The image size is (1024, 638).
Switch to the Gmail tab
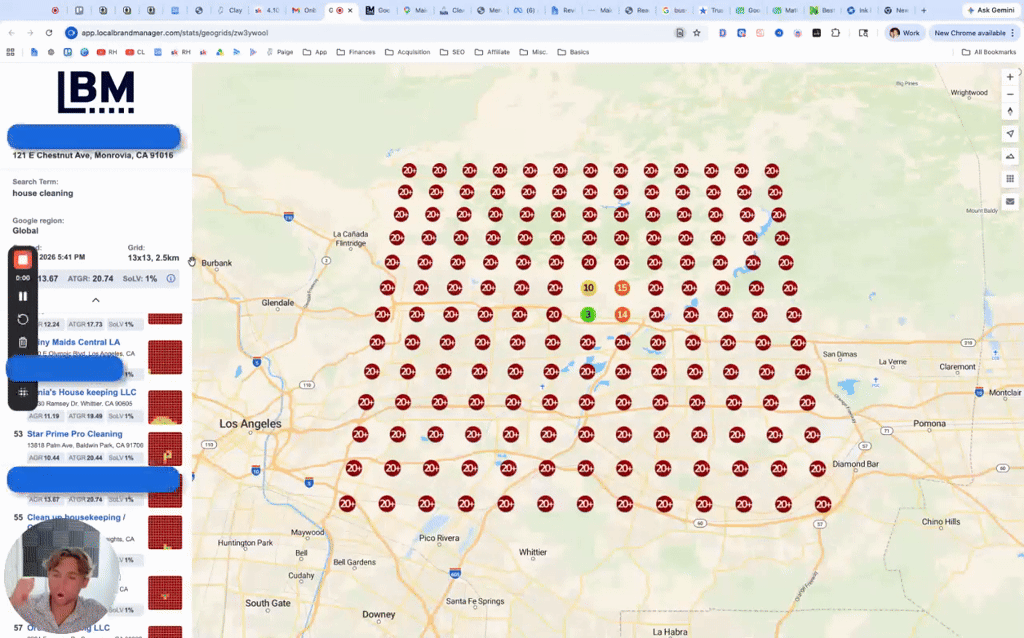tap(304, 10)
